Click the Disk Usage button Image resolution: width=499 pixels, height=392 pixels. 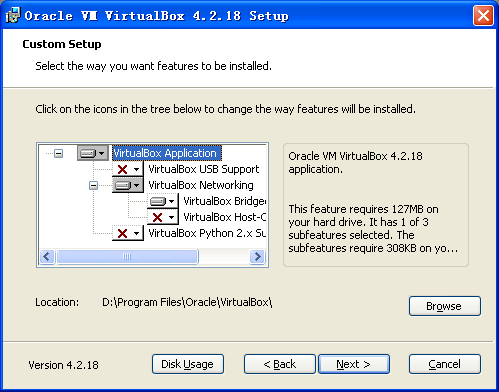pyautogui.click(x=188, y=364)
